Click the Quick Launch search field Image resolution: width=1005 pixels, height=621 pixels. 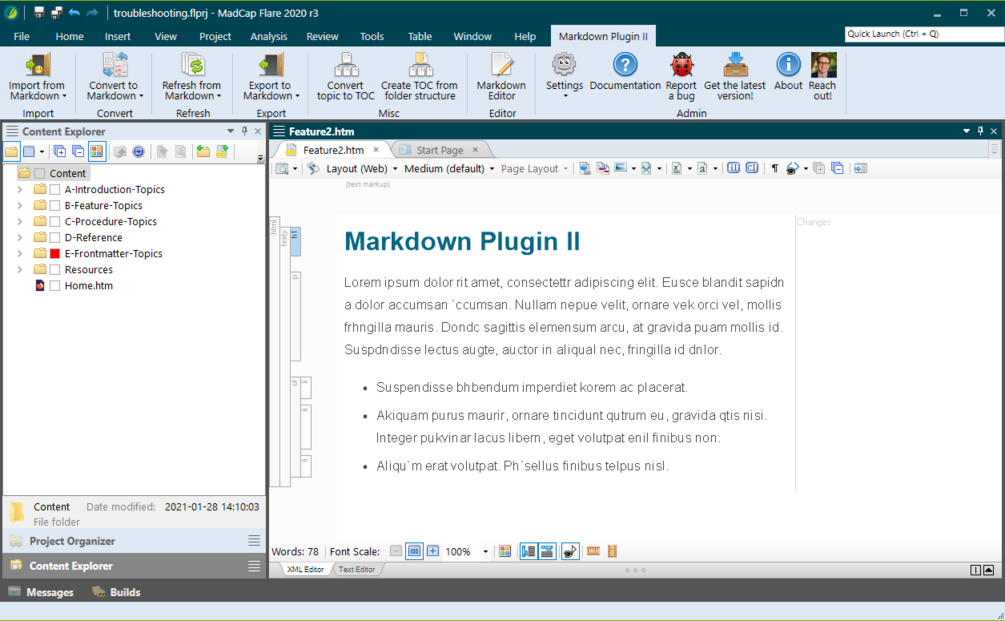(x=924, y=34)
